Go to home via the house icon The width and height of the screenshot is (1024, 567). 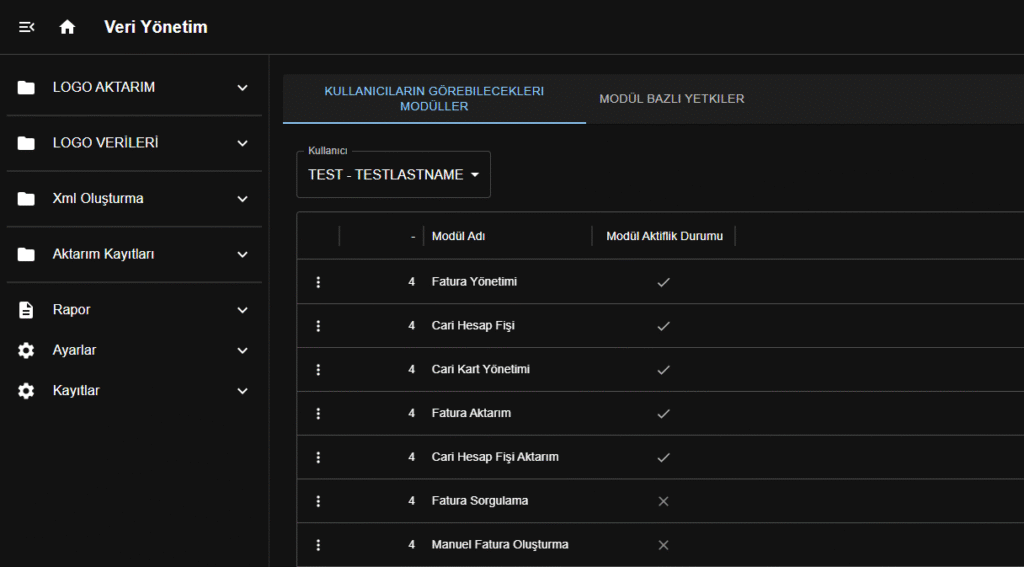tap(67, 27)
